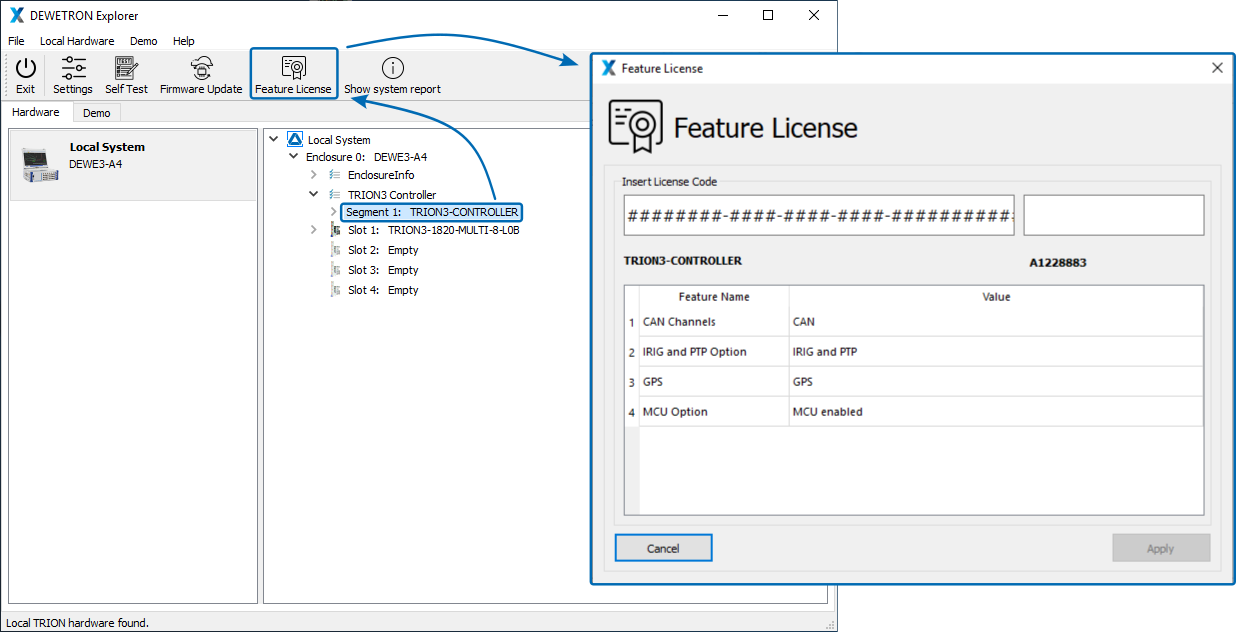The height and width of the screenshot is (632, 1236).
Task: Click the Value column header
Action: (996, 297)
